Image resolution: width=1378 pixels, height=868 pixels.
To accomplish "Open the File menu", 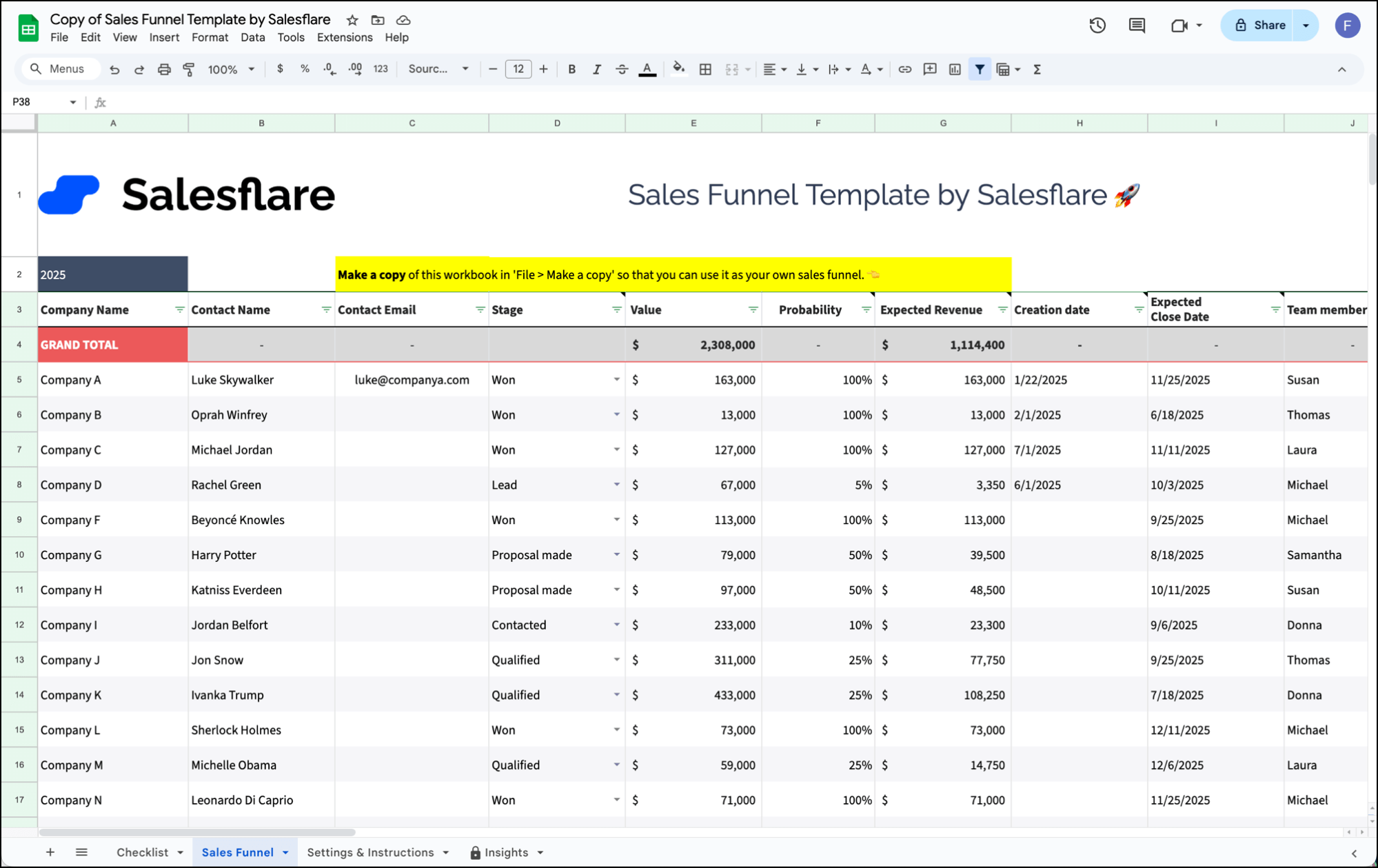I will tap(59, 37).
